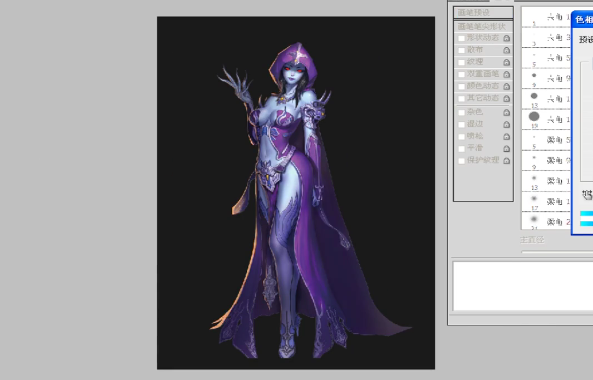Select the 画笔笔尖形状 brush tip shape section
The width and height of the screenshot is (593, 380).
click(x=483, y=26)
